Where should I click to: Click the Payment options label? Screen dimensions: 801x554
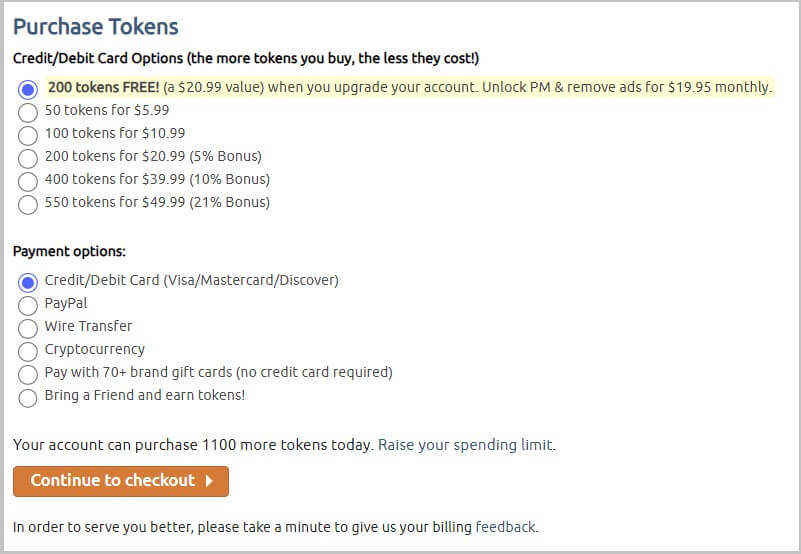[x=69, y=252]
